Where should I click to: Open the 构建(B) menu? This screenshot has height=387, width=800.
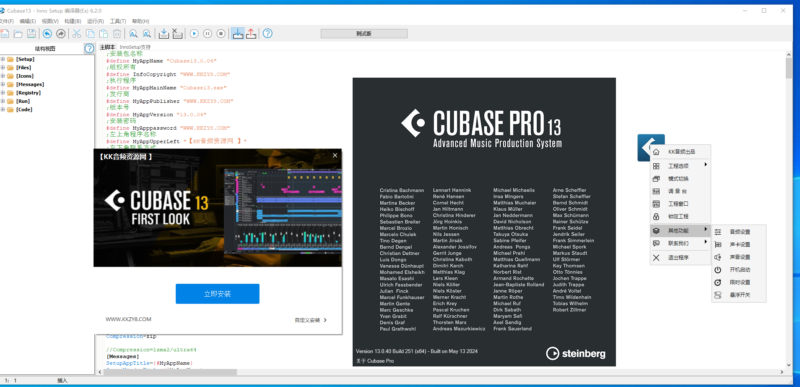(72, 21)
